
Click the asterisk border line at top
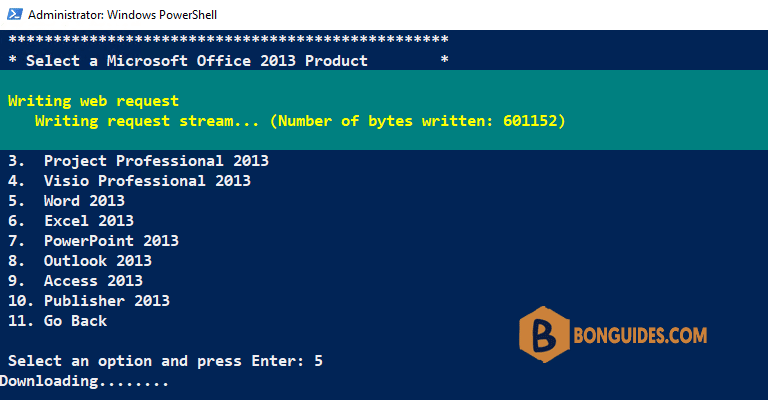click(228, 39)
